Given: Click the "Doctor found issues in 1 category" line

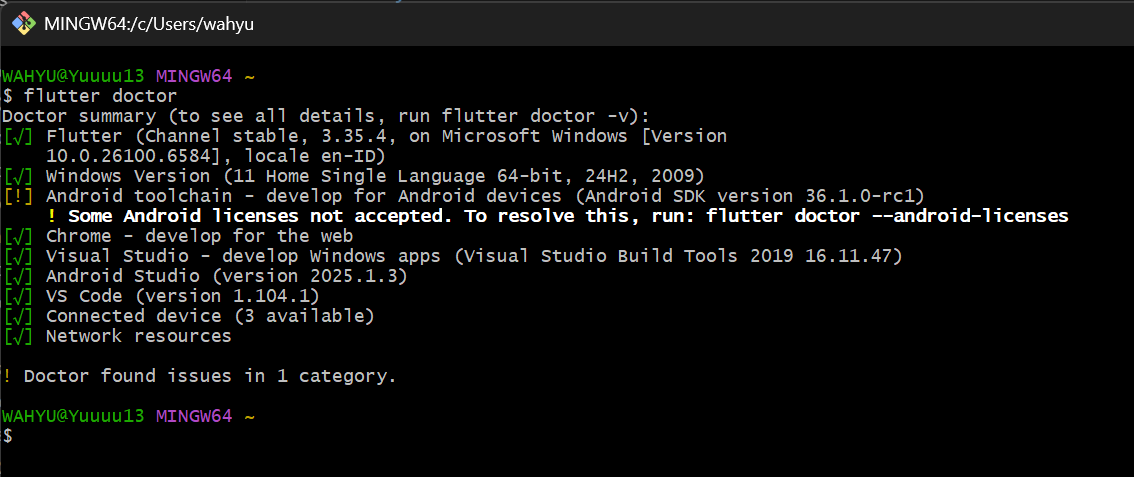Looking at the screenshot, I should (x=210, y=376).
